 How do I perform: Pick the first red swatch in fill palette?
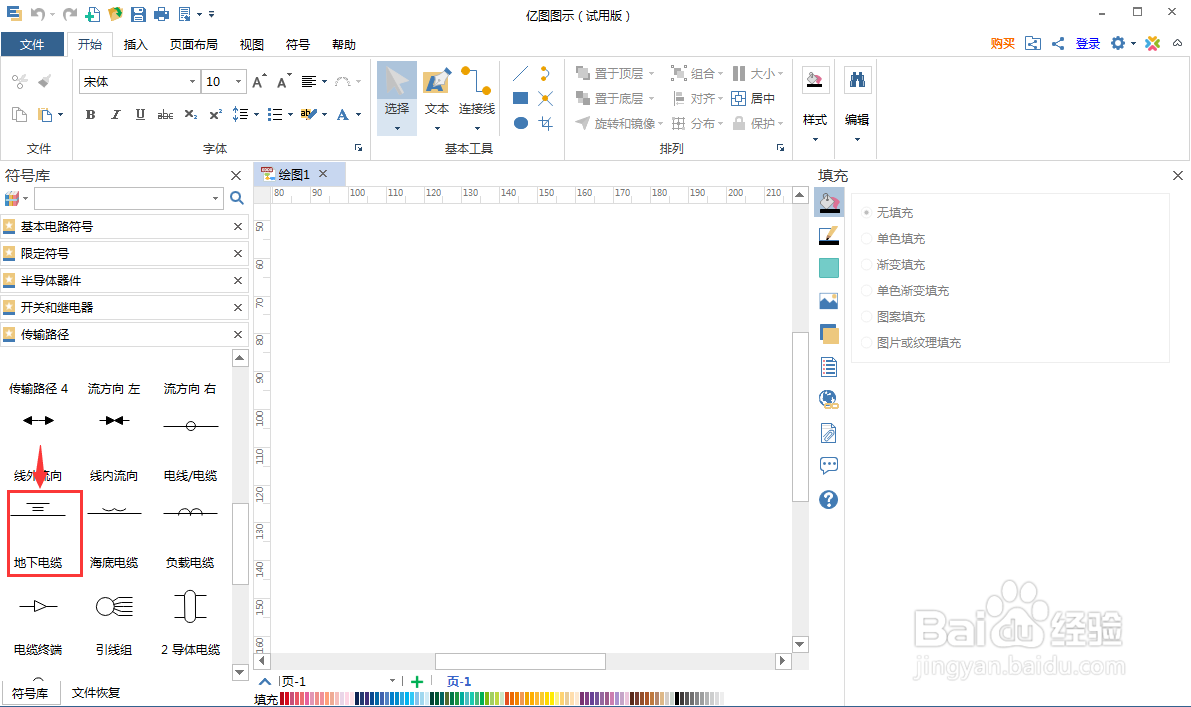[x=284, y=698]
